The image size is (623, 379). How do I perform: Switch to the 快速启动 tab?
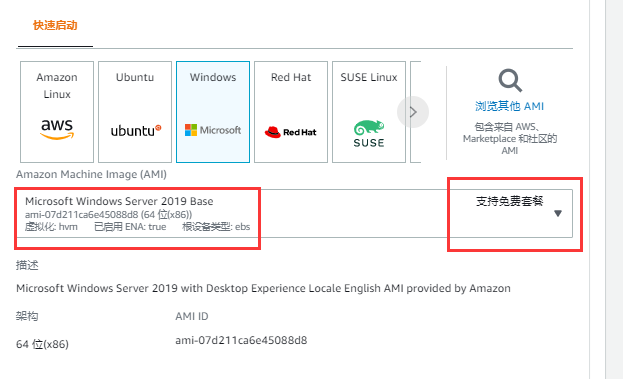coord(55,25)
